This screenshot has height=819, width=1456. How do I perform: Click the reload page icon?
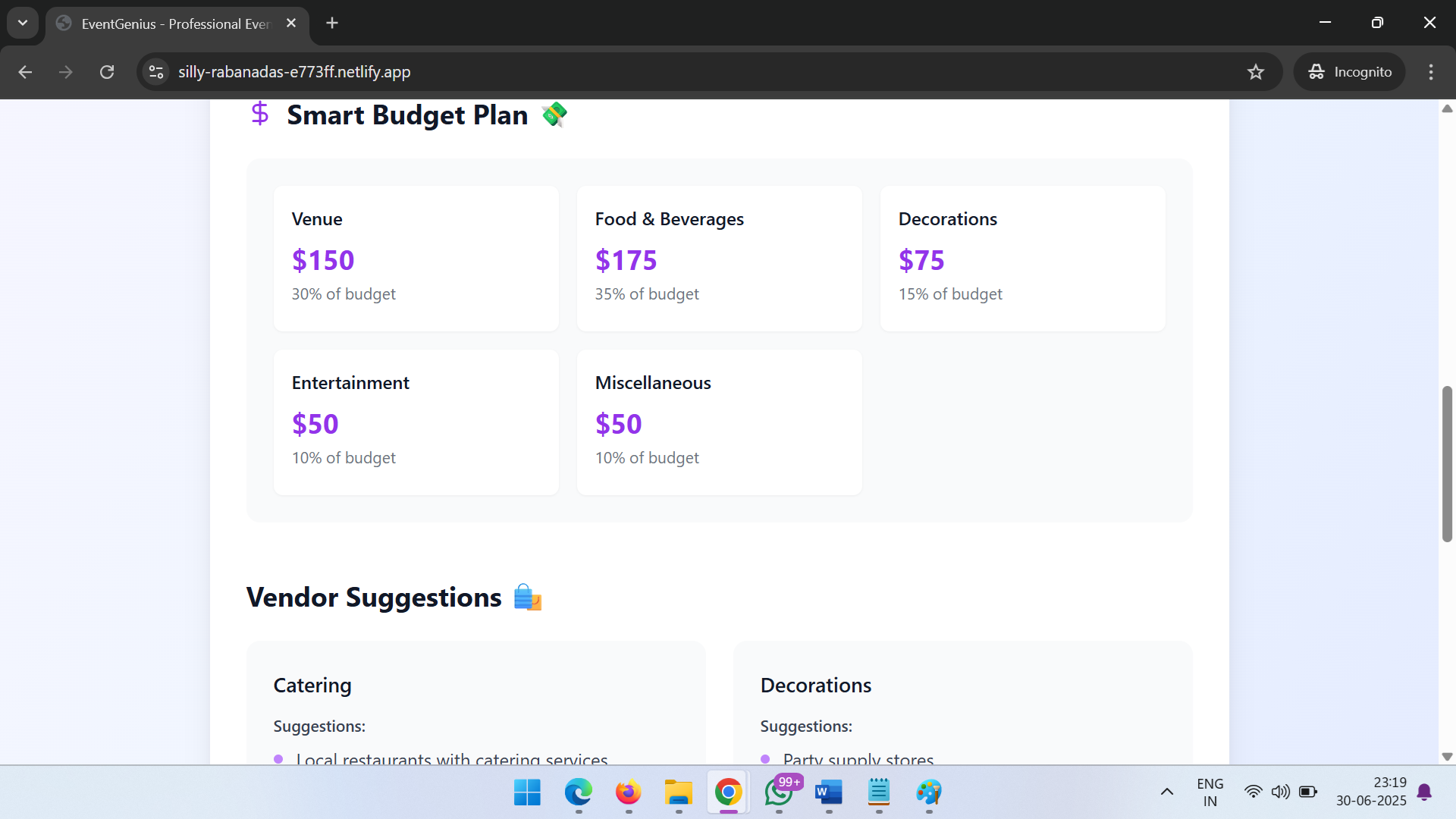point(107,72)
